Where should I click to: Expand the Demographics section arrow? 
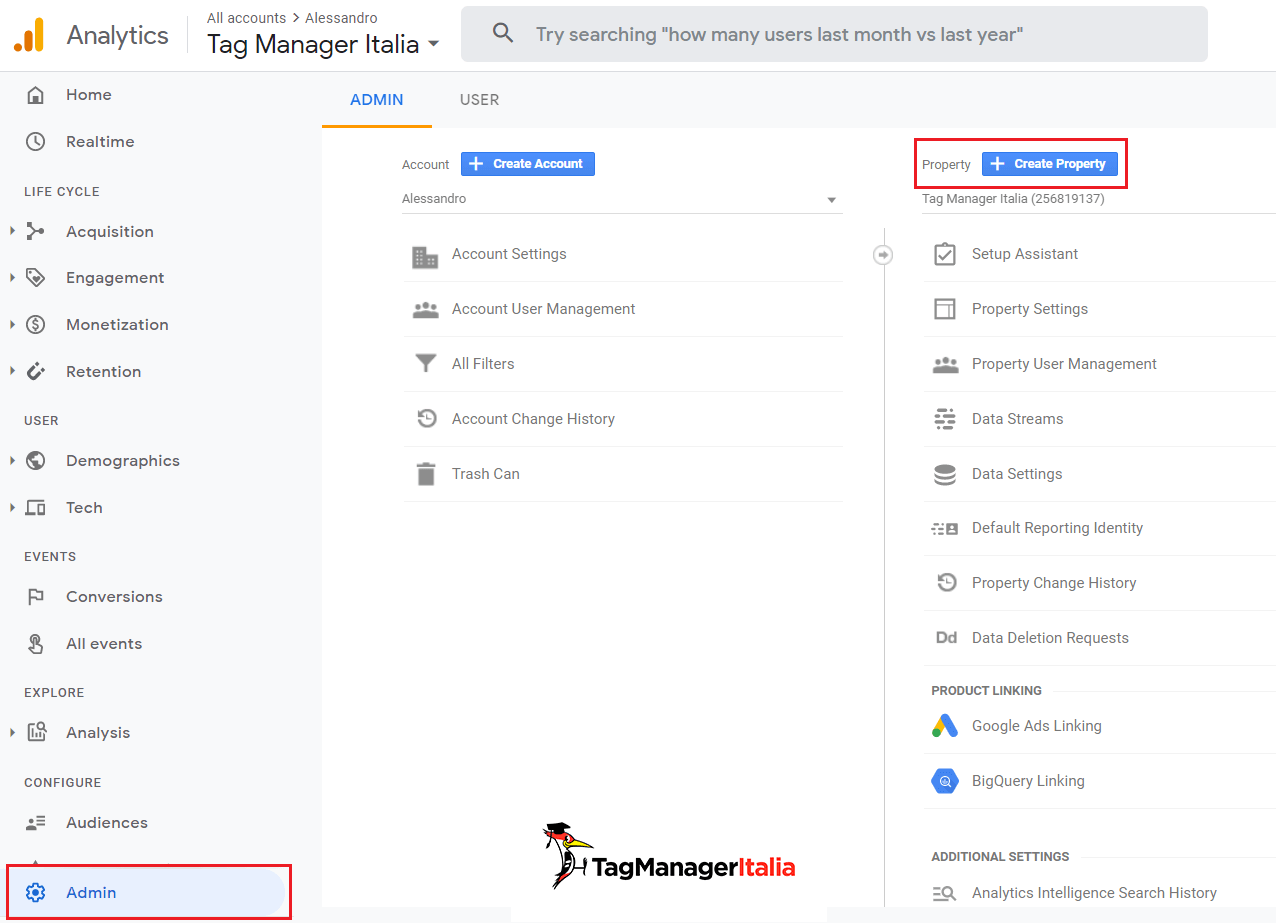point(12,460)
